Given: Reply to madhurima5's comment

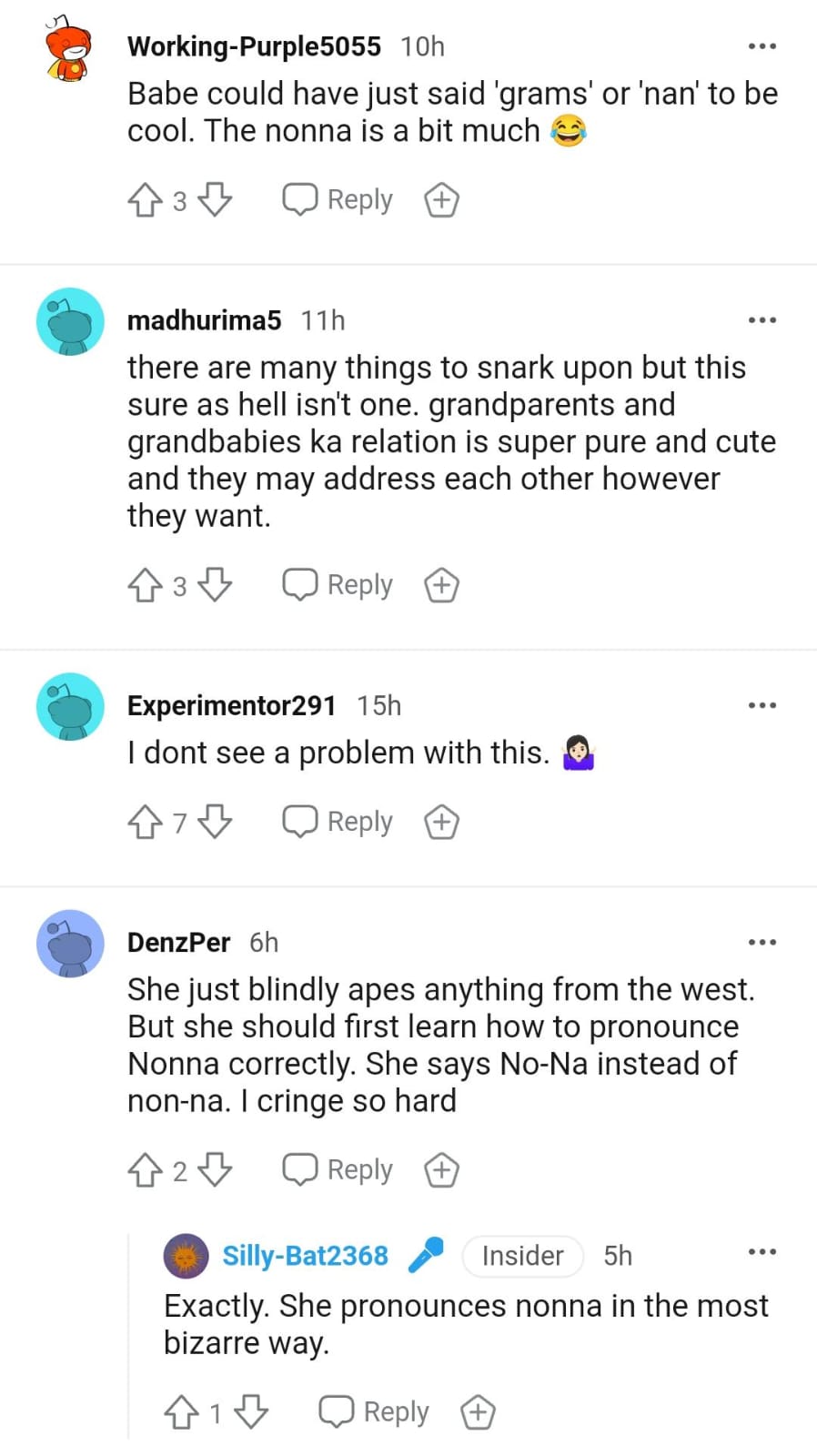Looking at the screenshot, I should point(338,585).
